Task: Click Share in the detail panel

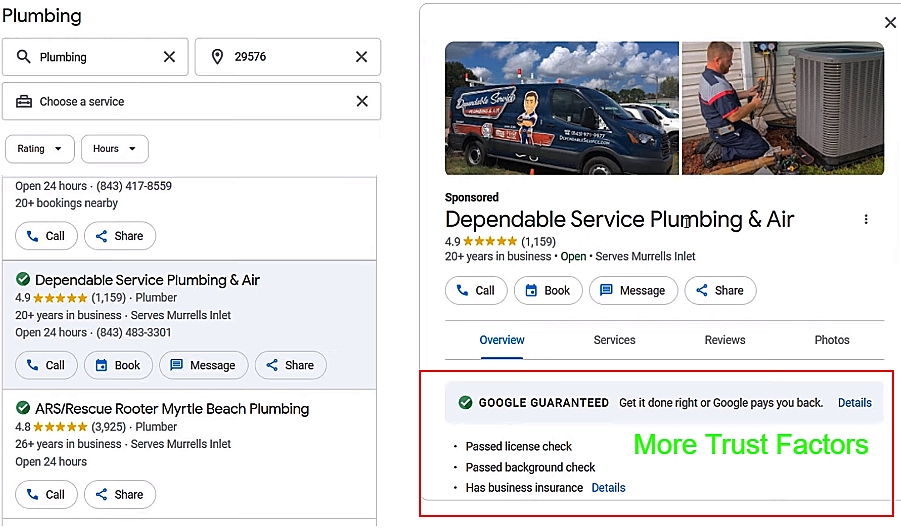Action: [x=721, y=291]
